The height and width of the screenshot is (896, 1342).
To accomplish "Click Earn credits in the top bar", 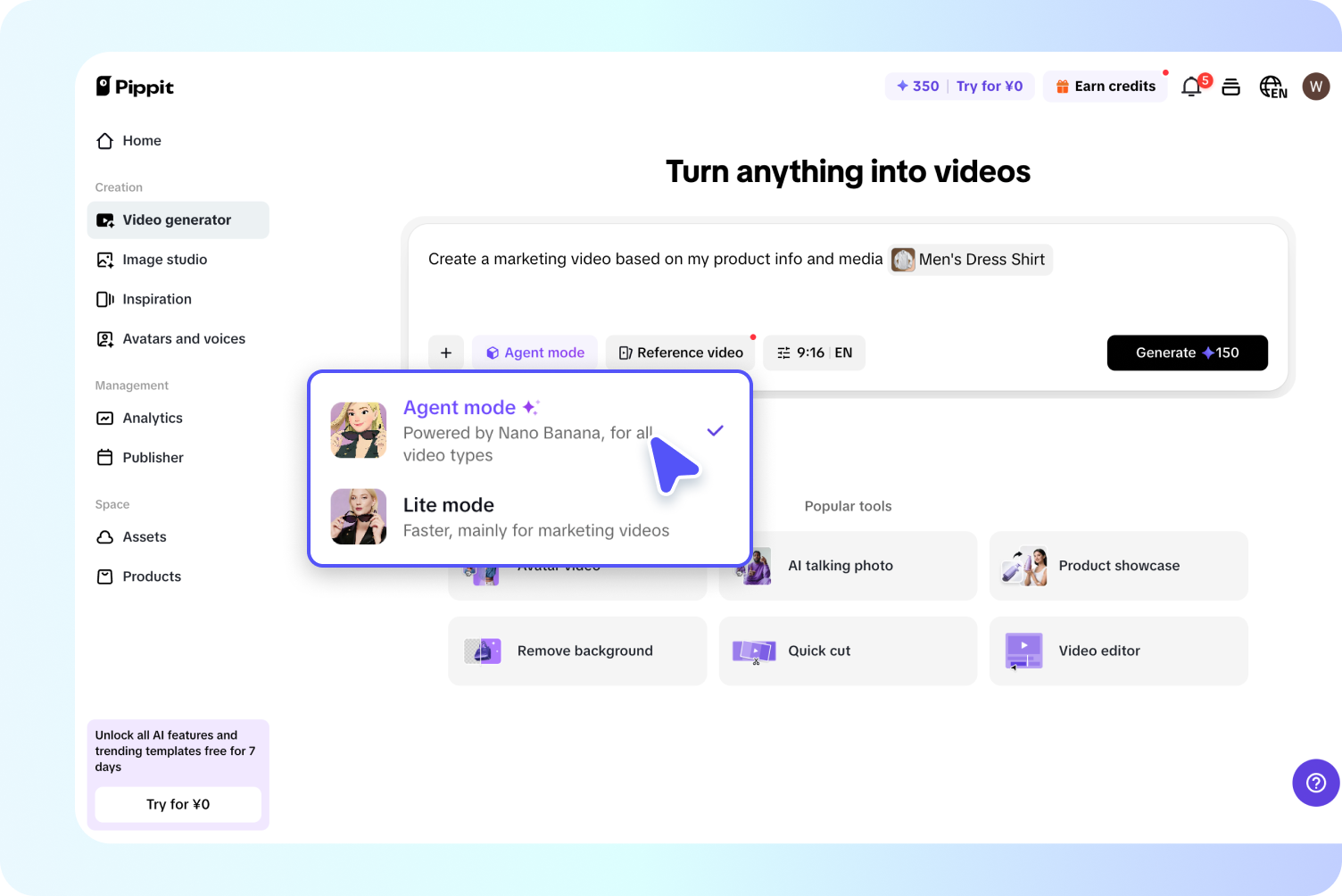I will click(1105, 86).
